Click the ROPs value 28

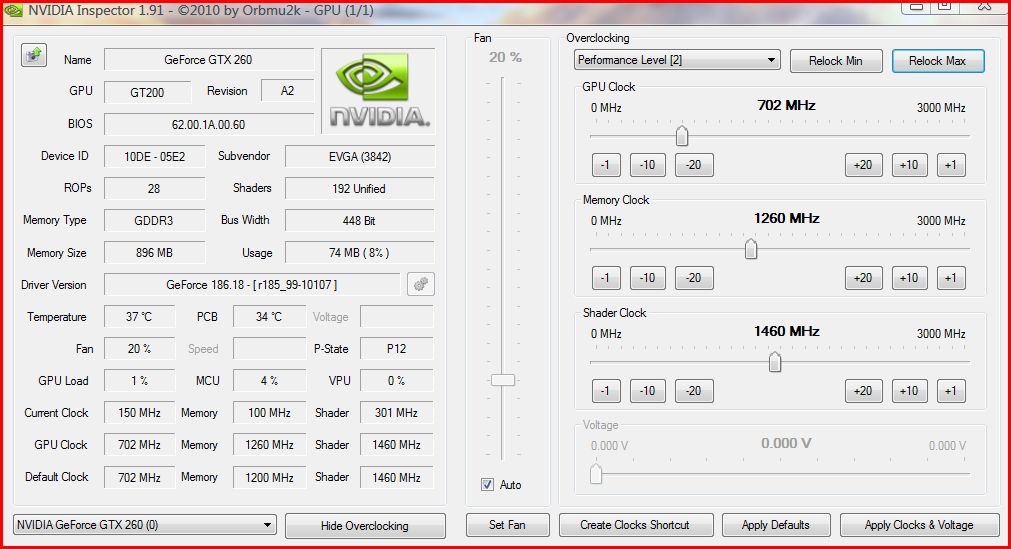154,188
